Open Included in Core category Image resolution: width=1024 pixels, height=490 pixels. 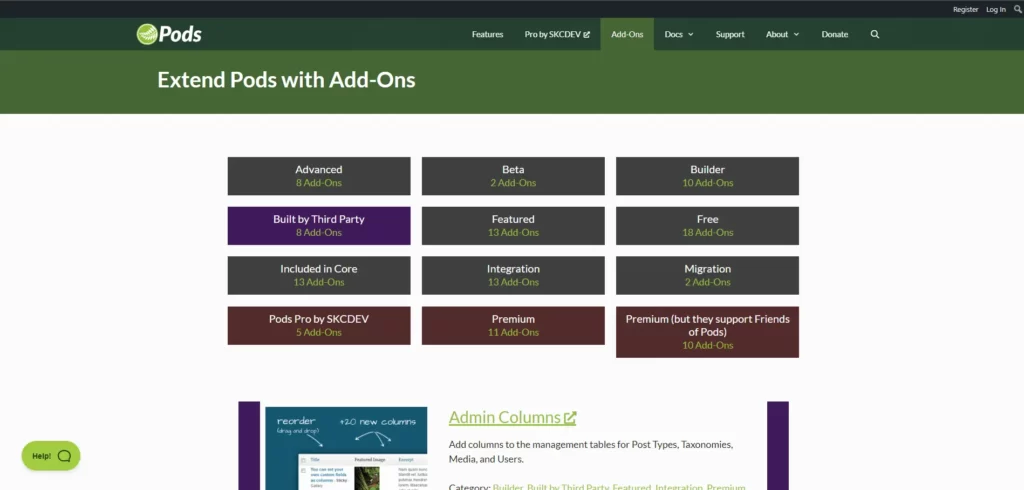pos(319,275)
